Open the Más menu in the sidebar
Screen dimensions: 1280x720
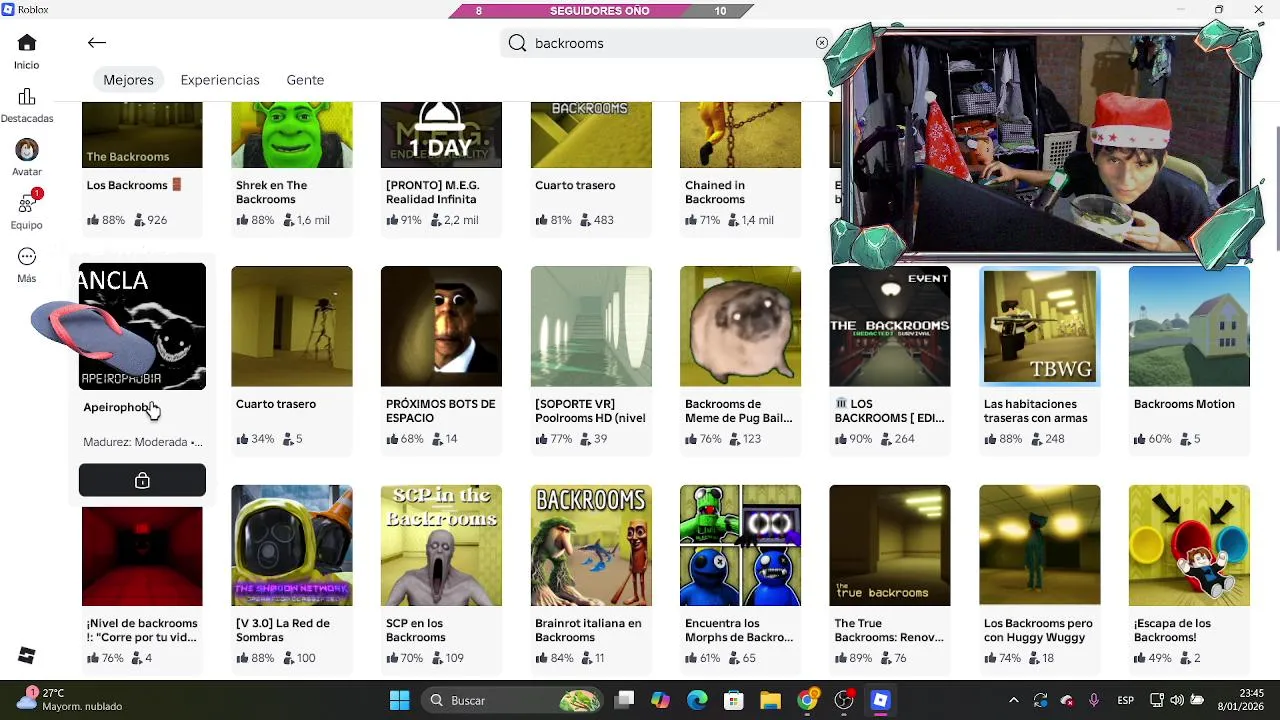pos(27,265)
